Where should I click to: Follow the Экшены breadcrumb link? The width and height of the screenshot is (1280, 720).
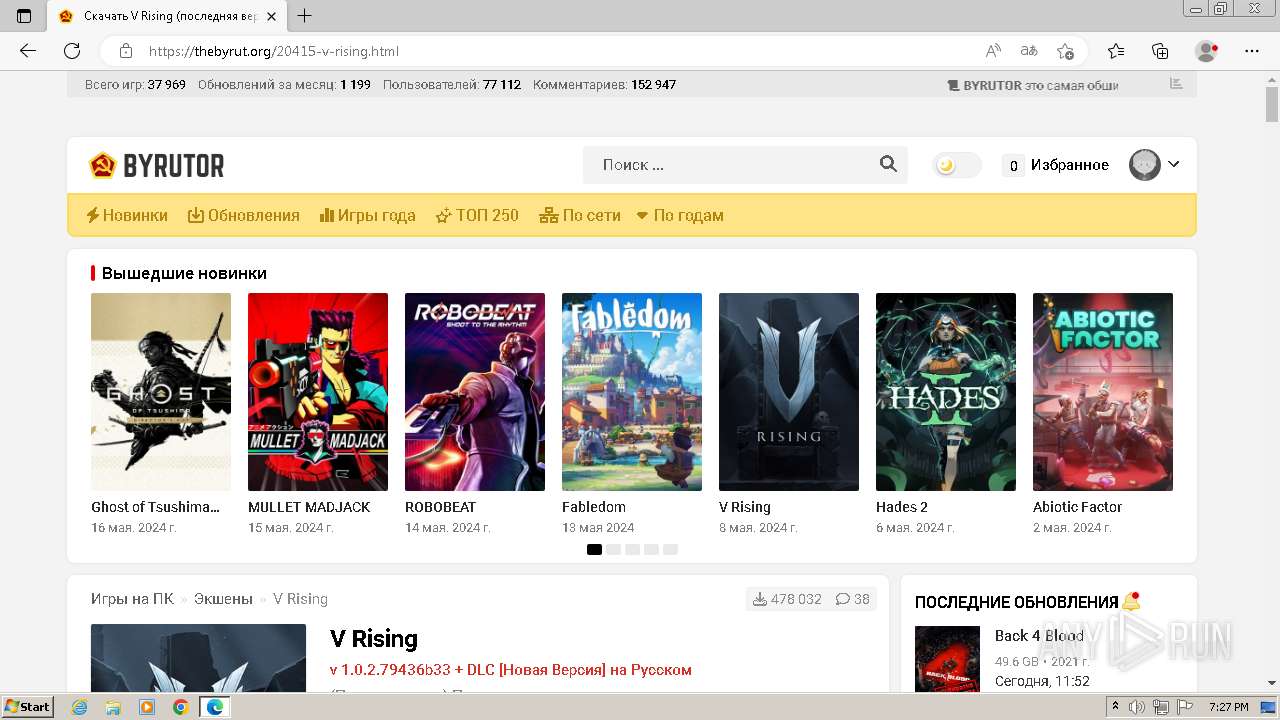223,599
